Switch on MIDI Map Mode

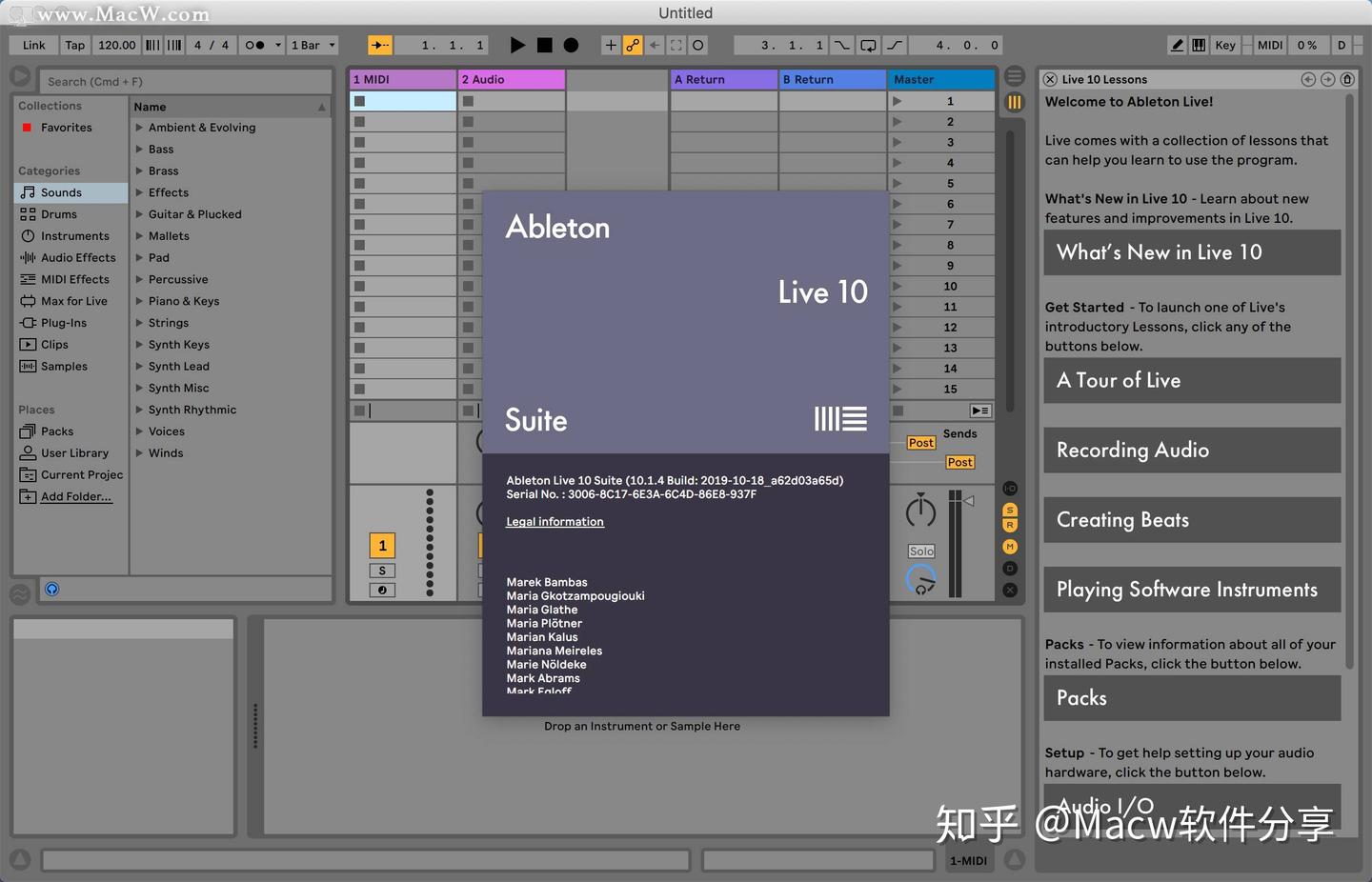1269,45
